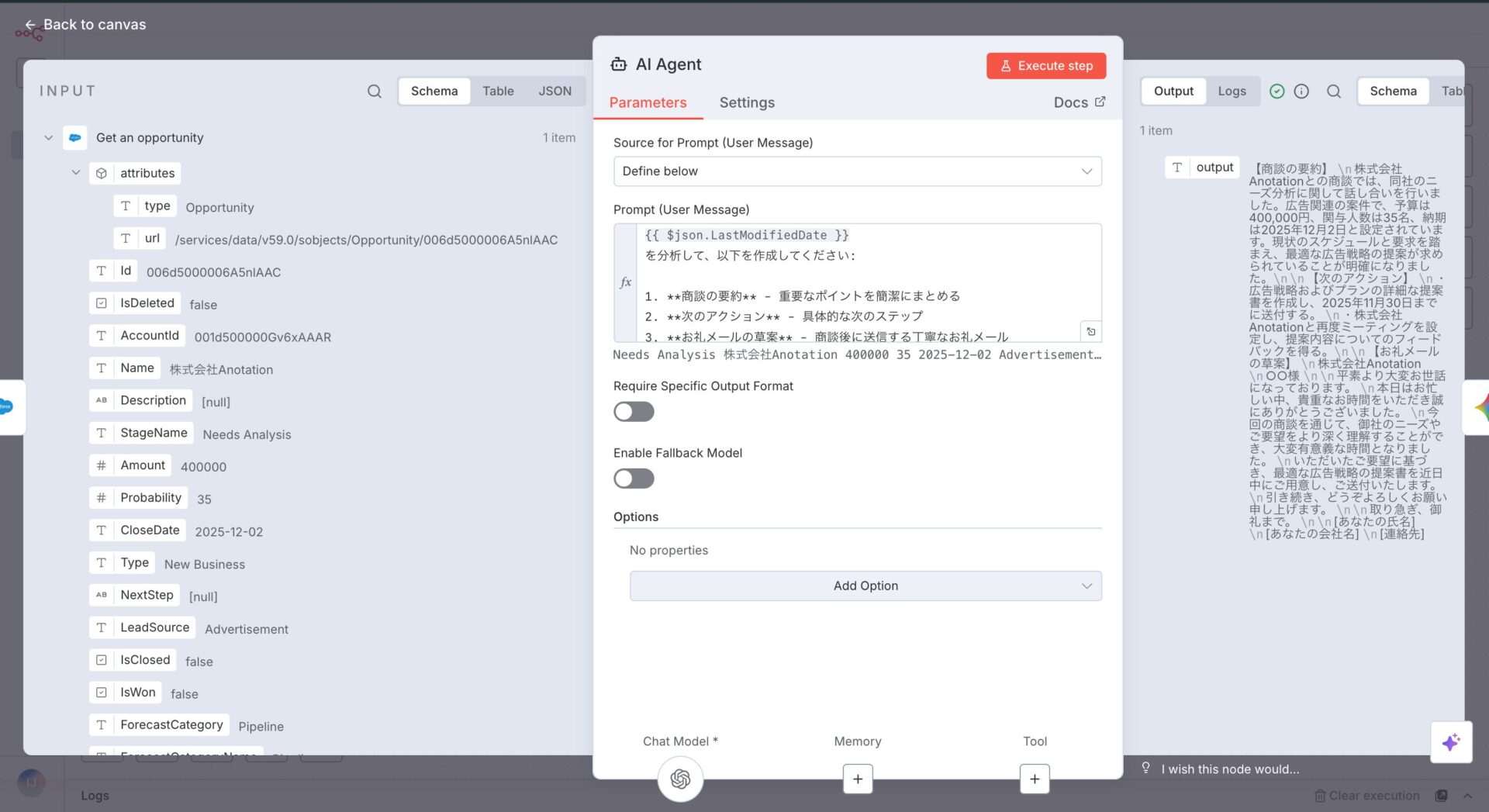Enable Require Specific Output Format toggle
This screenshot has width=1489, height=812.
634,412
